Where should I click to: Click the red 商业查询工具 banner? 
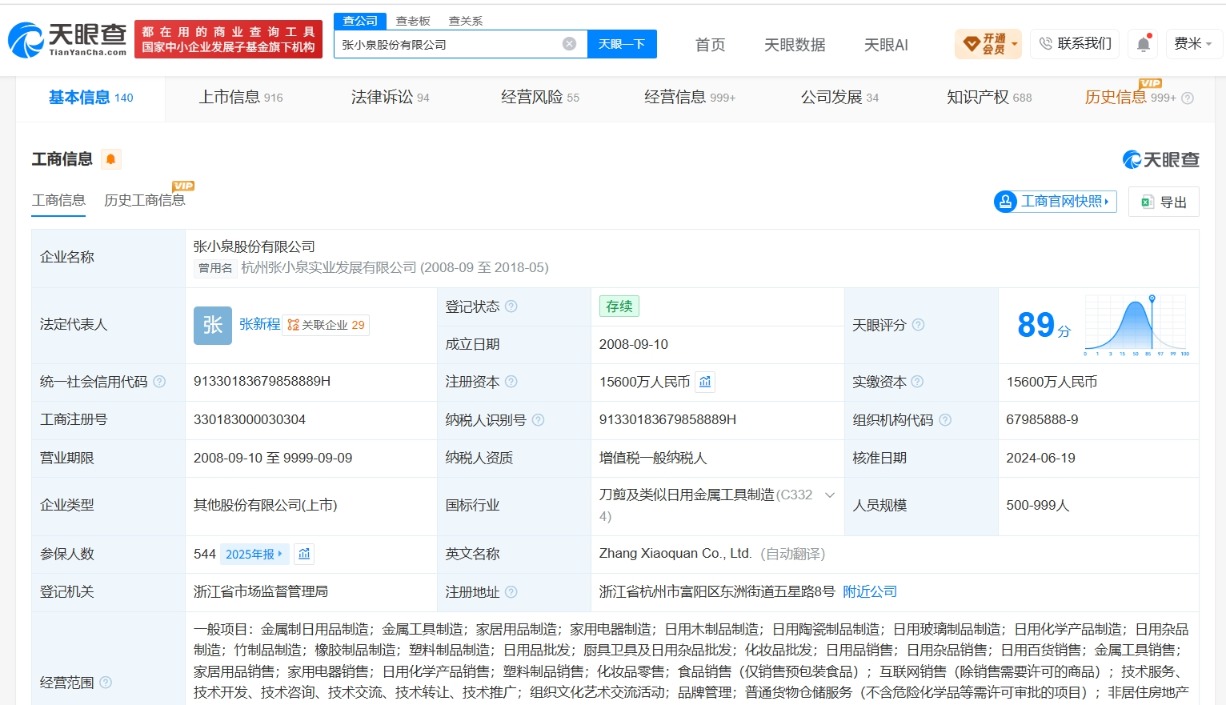pyautogui.click(x=229, y=40)
